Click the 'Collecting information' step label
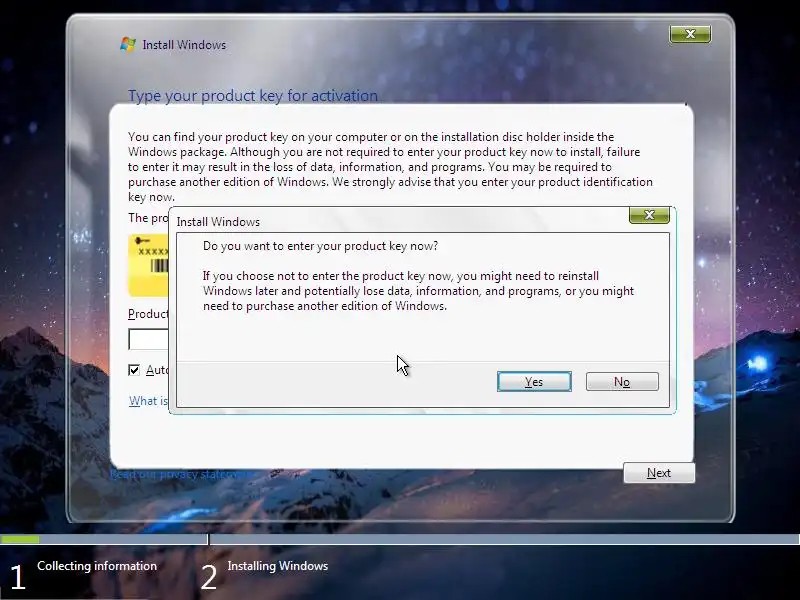The width and height of the screenshot is (800, 600). click(97, 566)
